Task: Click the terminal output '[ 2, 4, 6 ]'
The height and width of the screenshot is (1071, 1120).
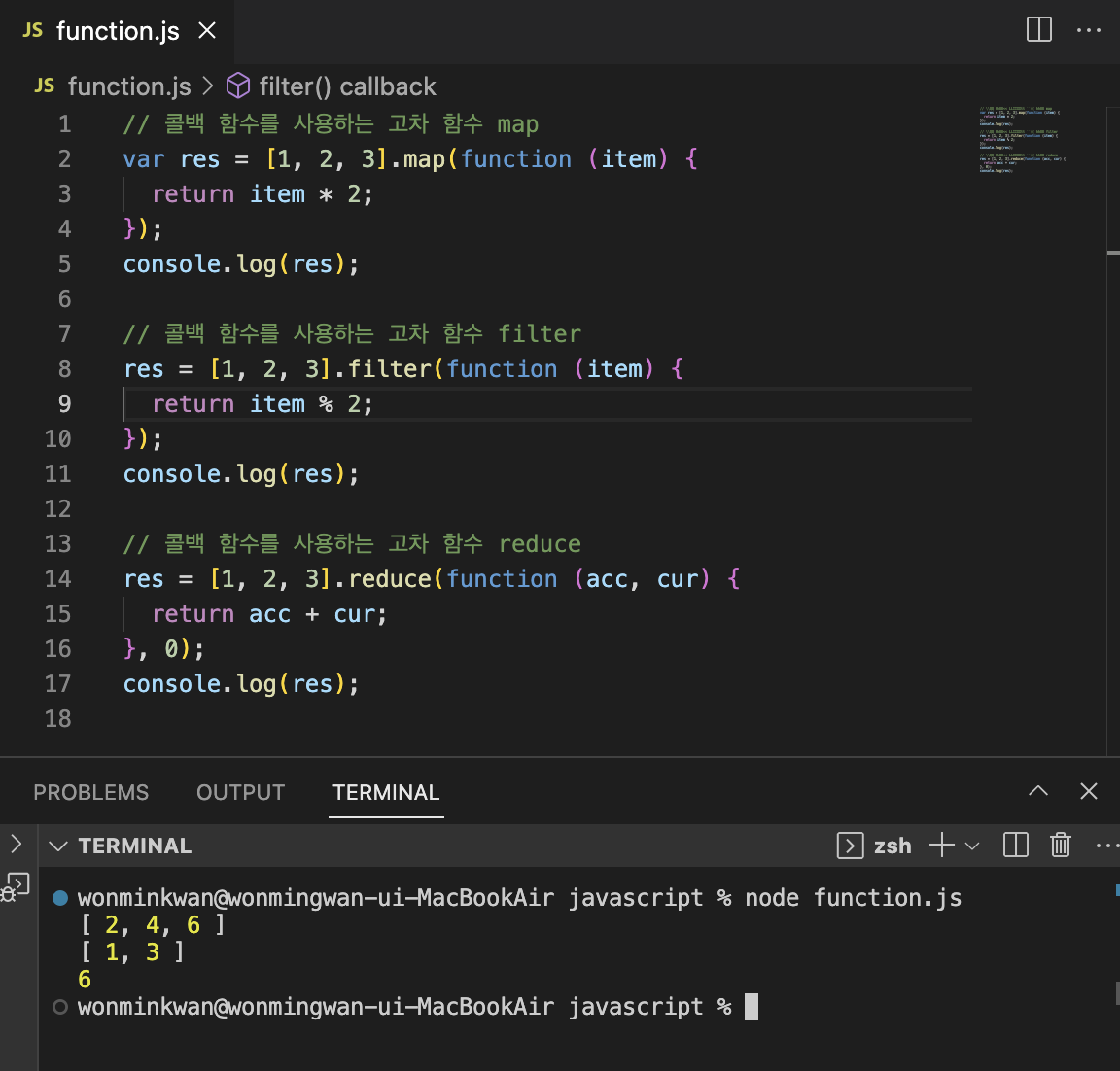Action: point(153,924)
